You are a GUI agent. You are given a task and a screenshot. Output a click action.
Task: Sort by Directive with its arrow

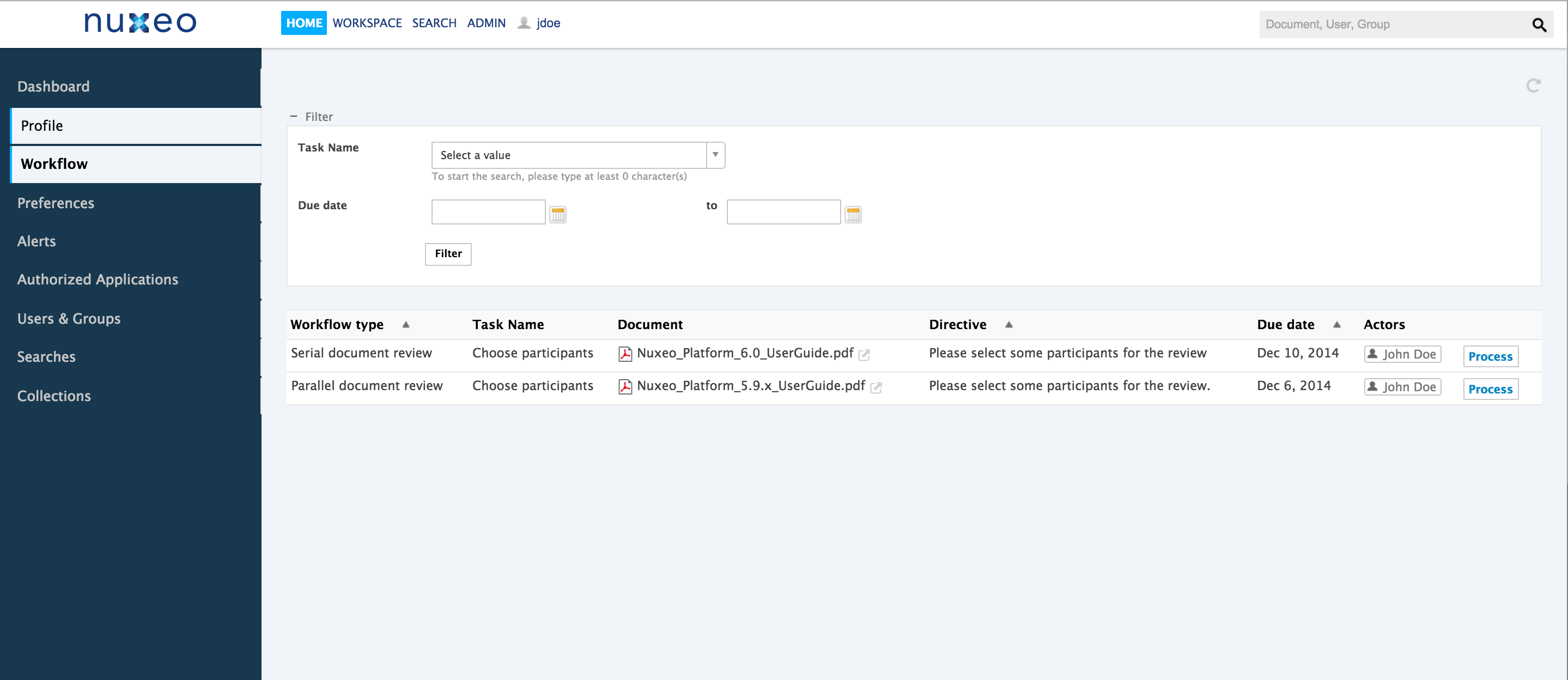[1008, 325]
